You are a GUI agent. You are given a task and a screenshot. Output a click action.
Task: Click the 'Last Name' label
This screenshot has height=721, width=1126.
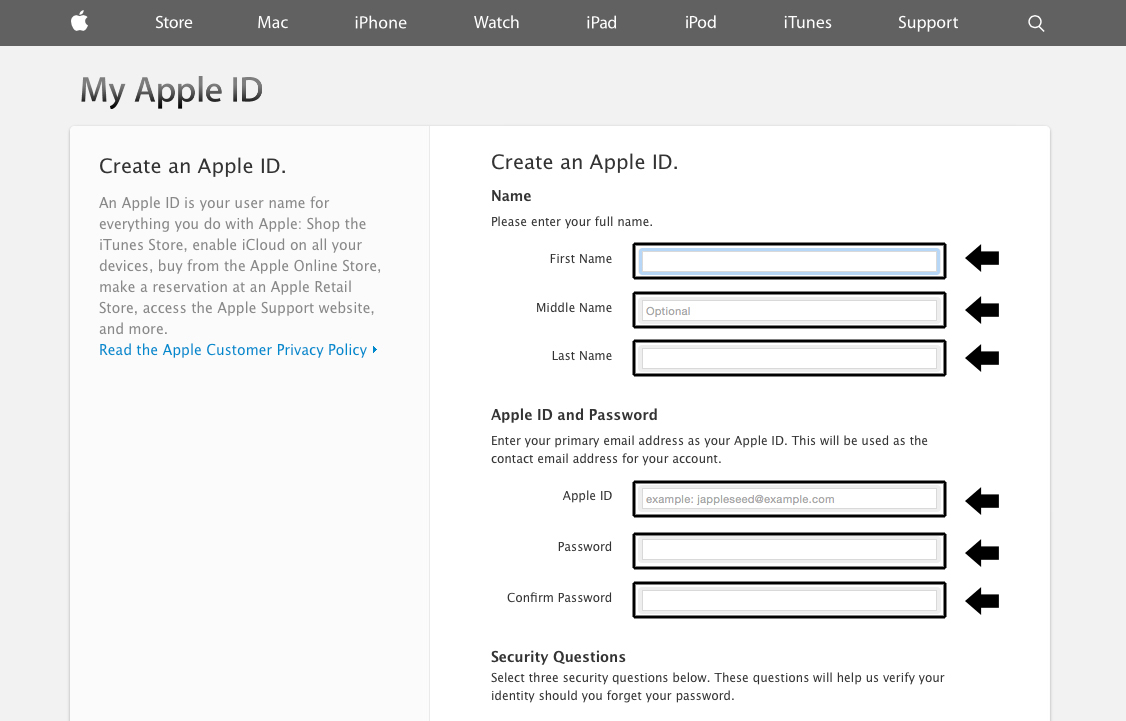[x=582, y=355]
